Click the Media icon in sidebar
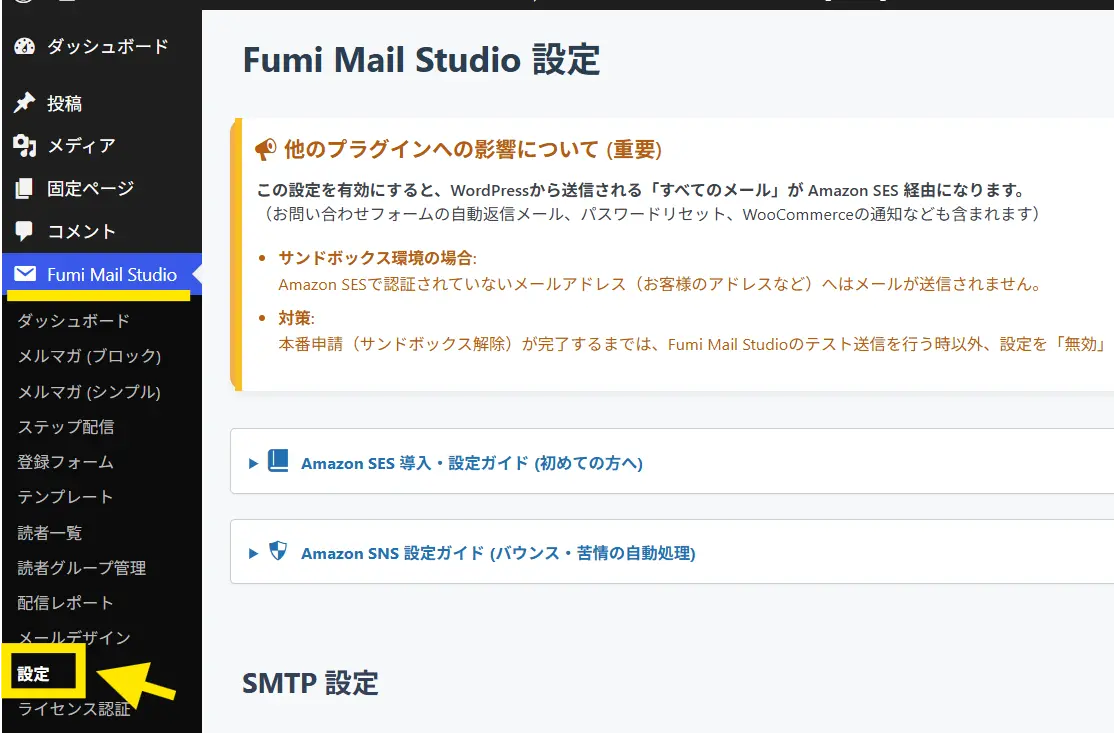 tap(25, 146)
